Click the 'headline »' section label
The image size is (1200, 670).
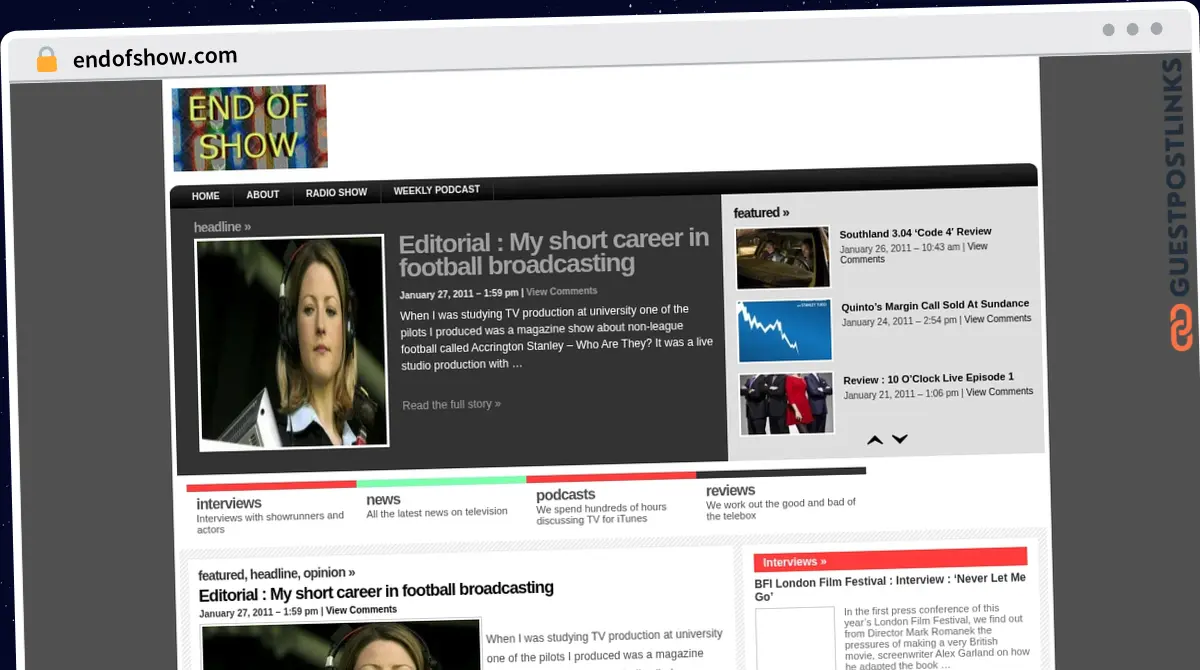(x=222, y=227)
